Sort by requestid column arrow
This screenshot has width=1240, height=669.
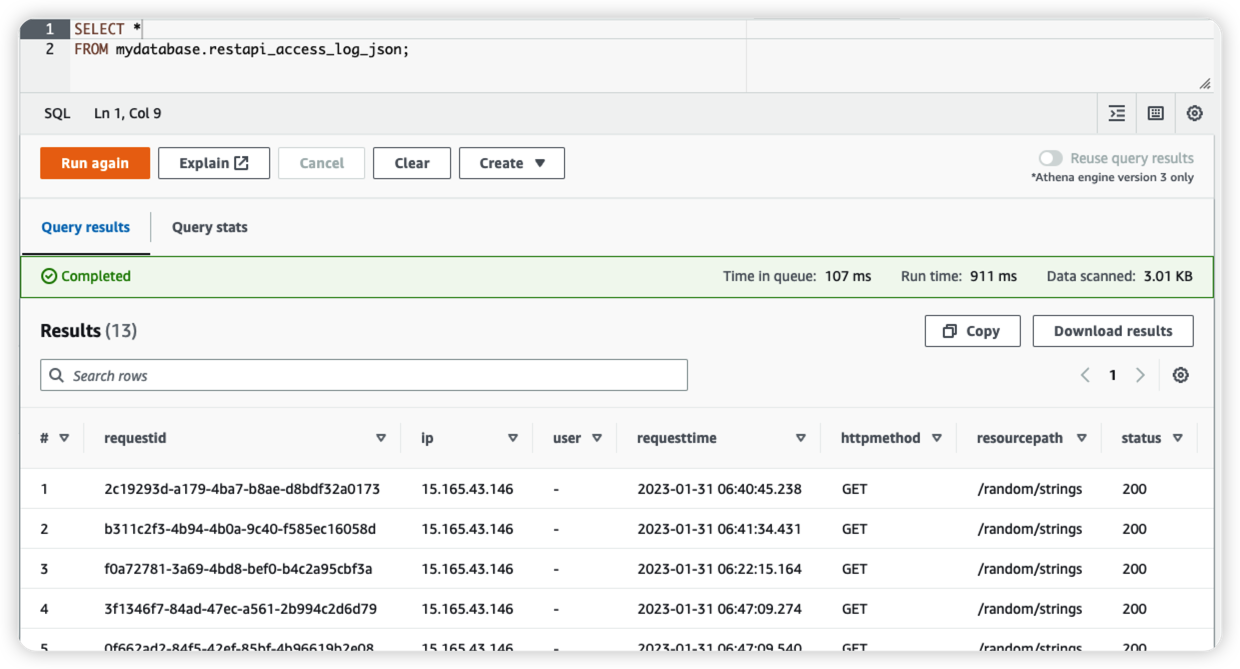pos(381,438)
